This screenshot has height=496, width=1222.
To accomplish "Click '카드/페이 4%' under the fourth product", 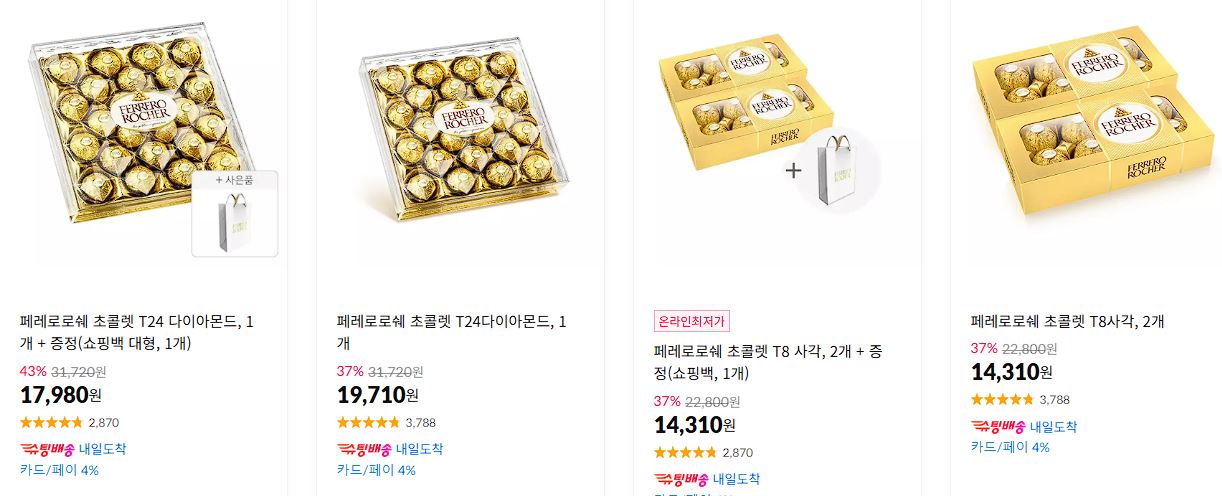I will coord(1010,447).
